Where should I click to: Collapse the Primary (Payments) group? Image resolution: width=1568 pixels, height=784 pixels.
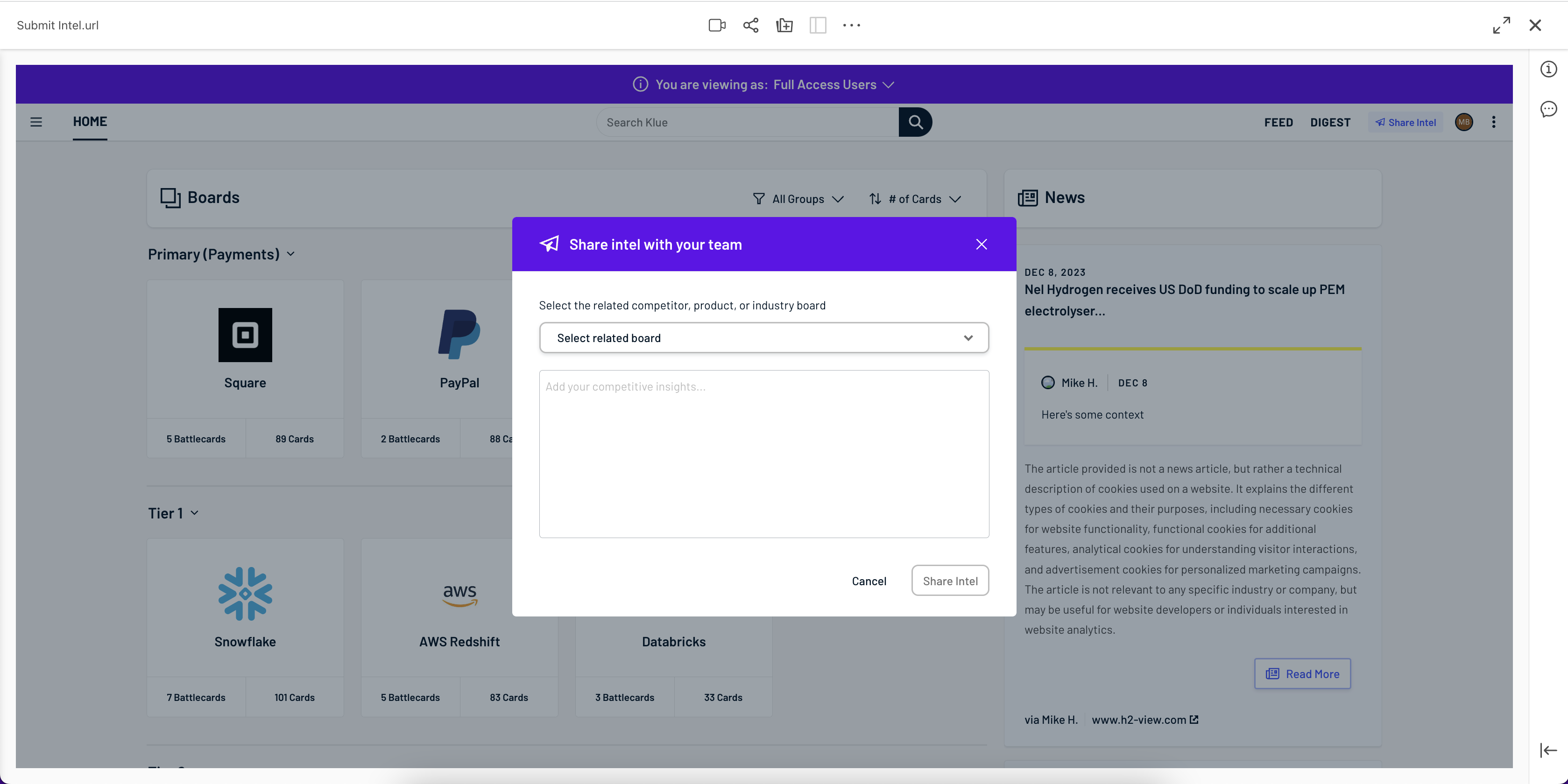pos(290,254)
